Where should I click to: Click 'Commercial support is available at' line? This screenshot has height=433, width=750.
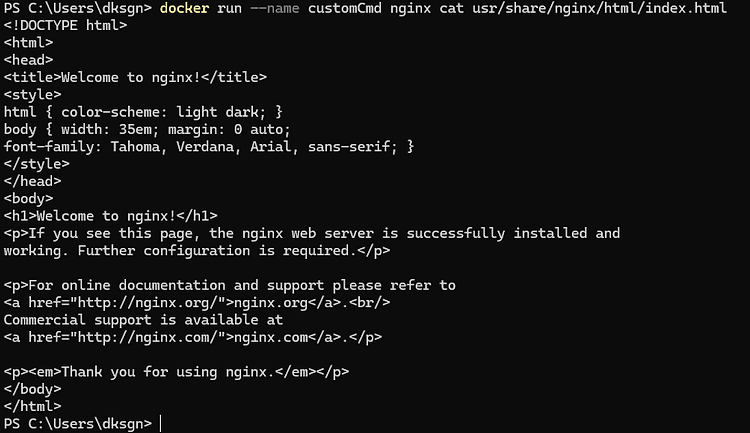pos(143,320)
